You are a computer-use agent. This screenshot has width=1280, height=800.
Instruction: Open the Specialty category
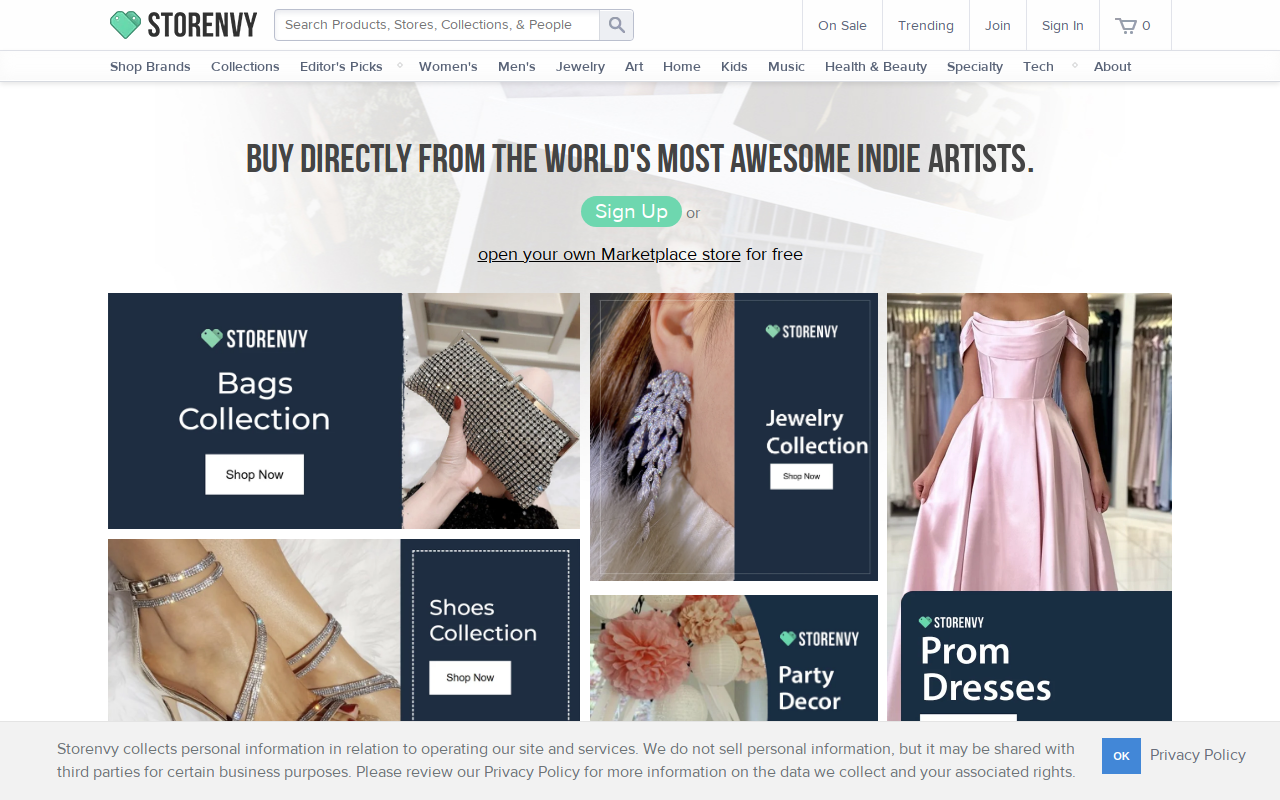pos(975,66)
